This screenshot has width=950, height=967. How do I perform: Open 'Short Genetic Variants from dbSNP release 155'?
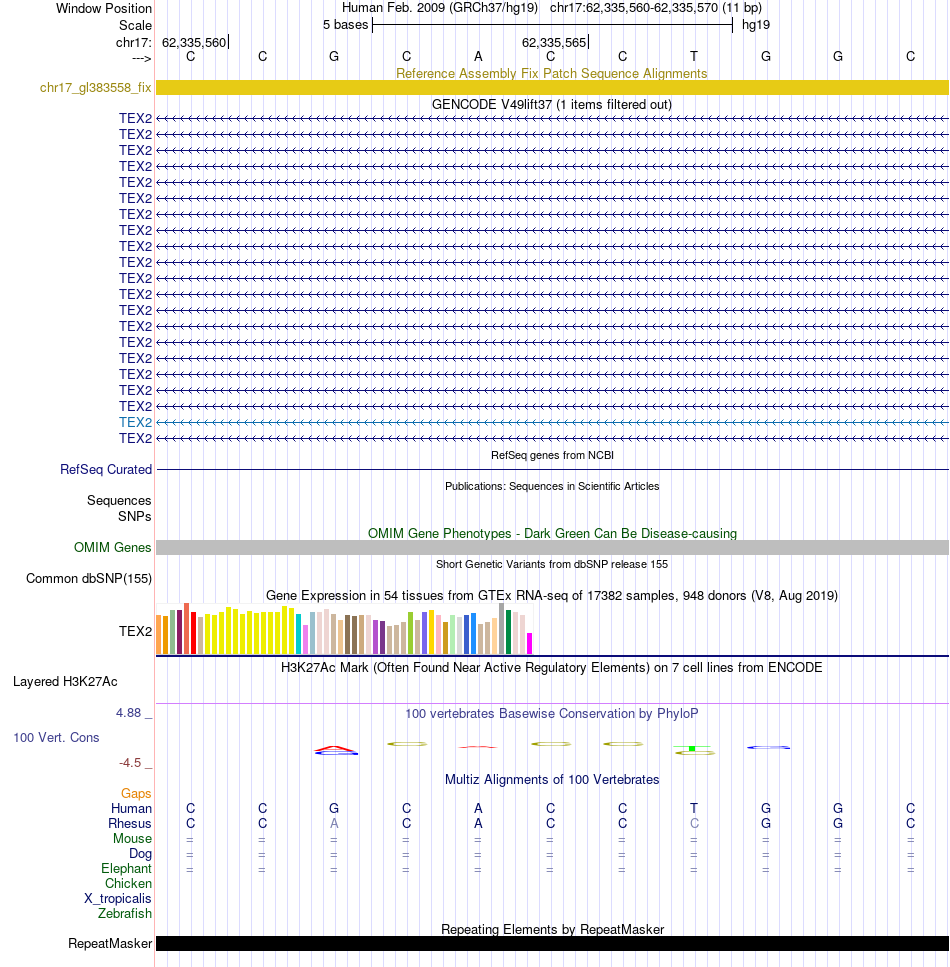552,564
